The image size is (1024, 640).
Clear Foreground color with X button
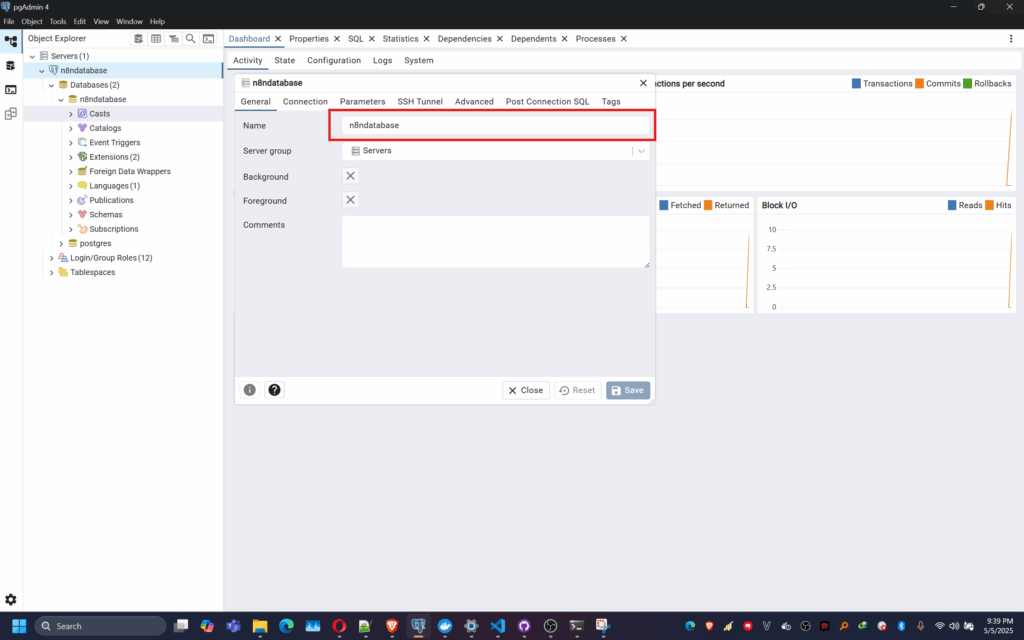(x=351, y=200)
